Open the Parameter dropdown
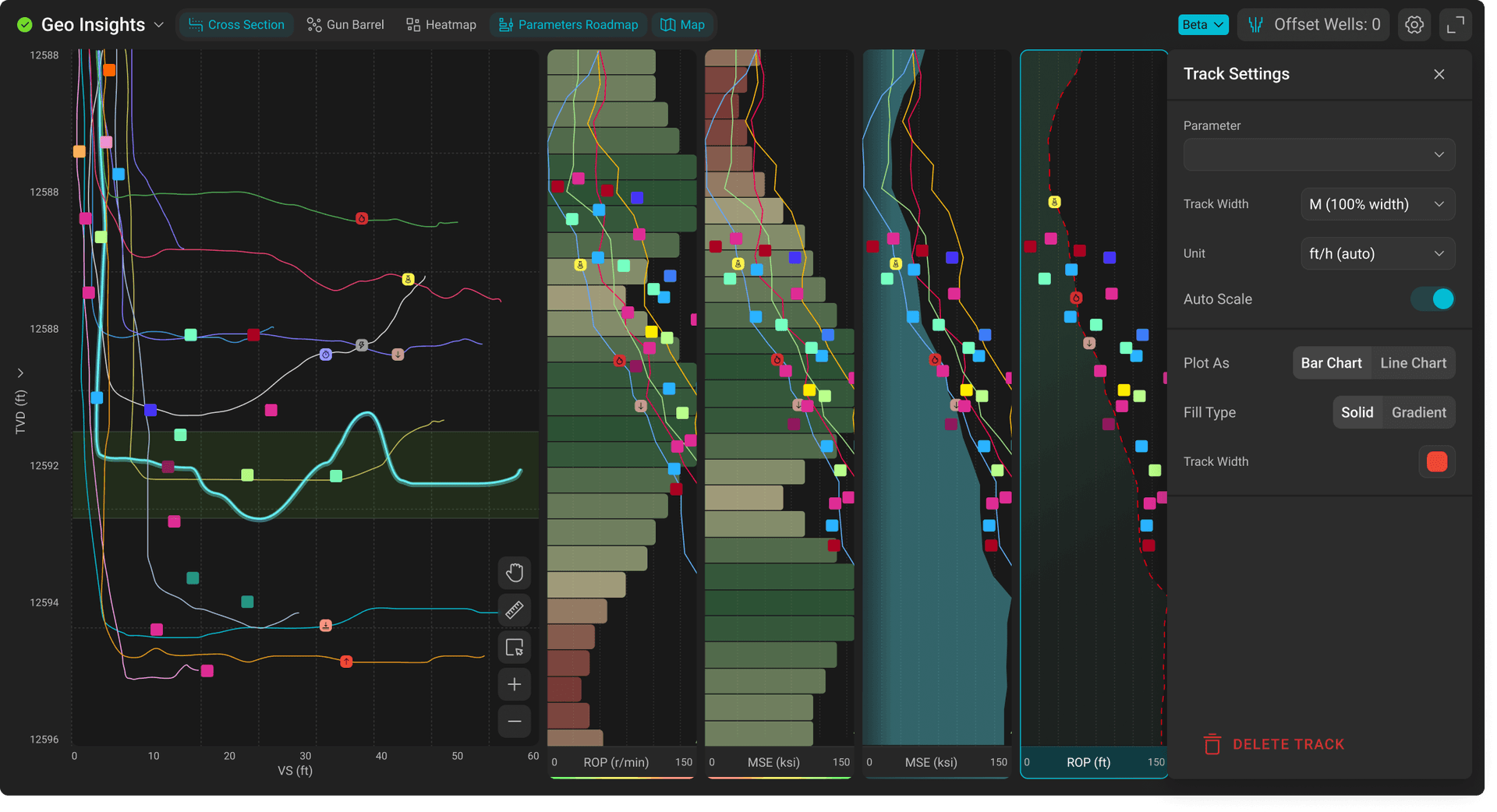This screenshot has width=1497, height=812. (x=1319, y=154)
